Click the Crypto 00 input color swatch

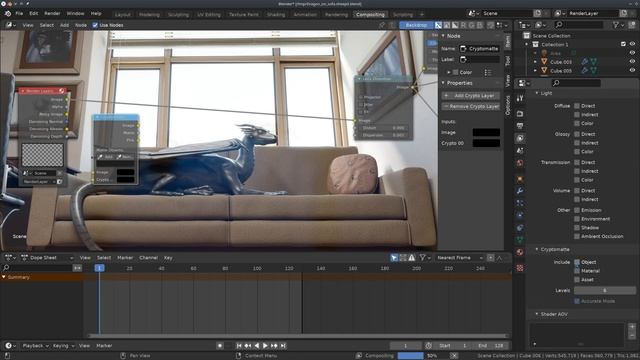(486, 143)
